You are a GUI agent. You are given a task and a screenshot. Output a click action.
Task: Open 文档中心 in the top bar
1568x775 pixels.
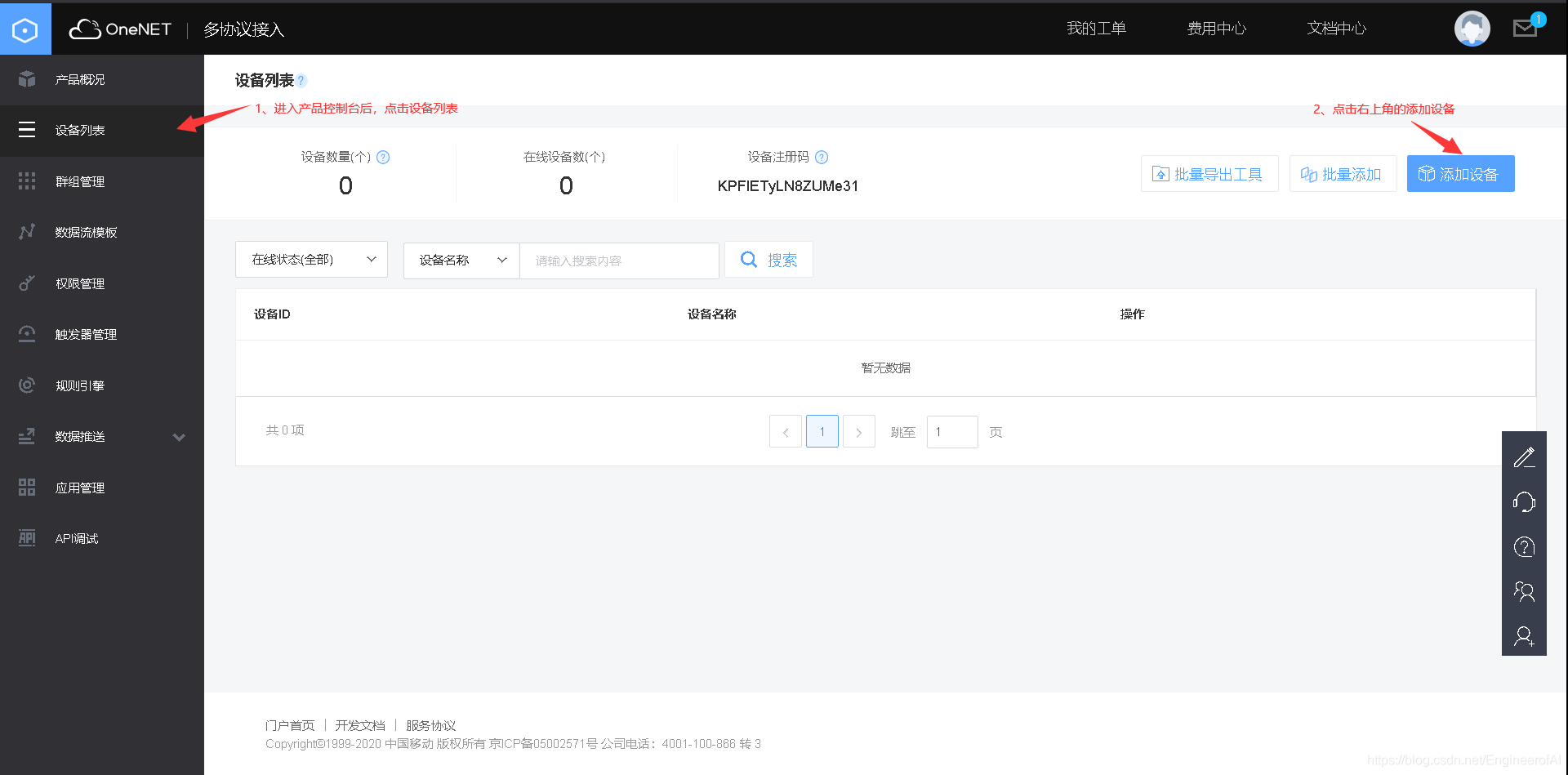[x=1336, y=28]
